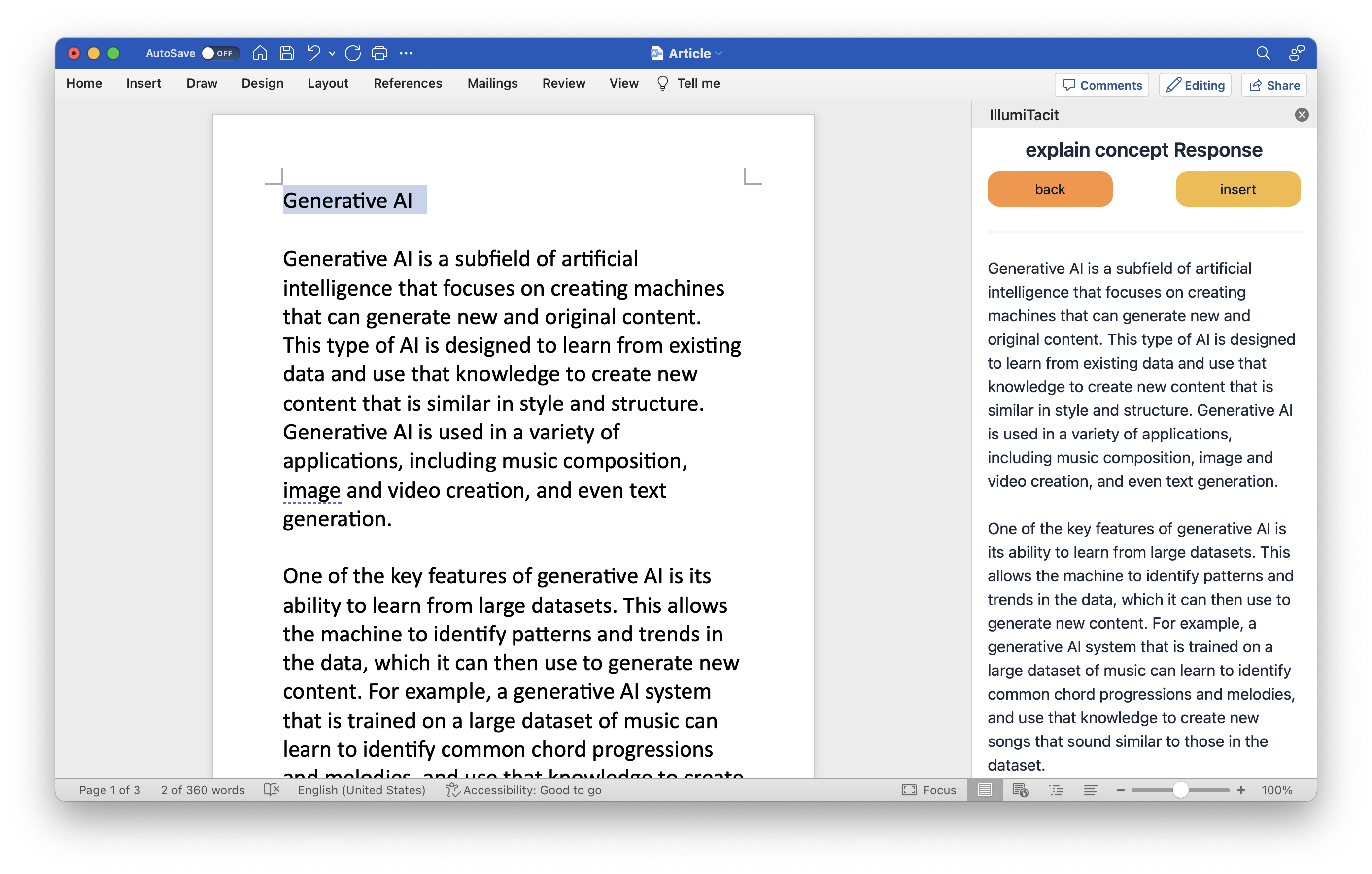Enable Focus mode in status bar
Viewport: 1372px width, 874px height.
[929, 790]
